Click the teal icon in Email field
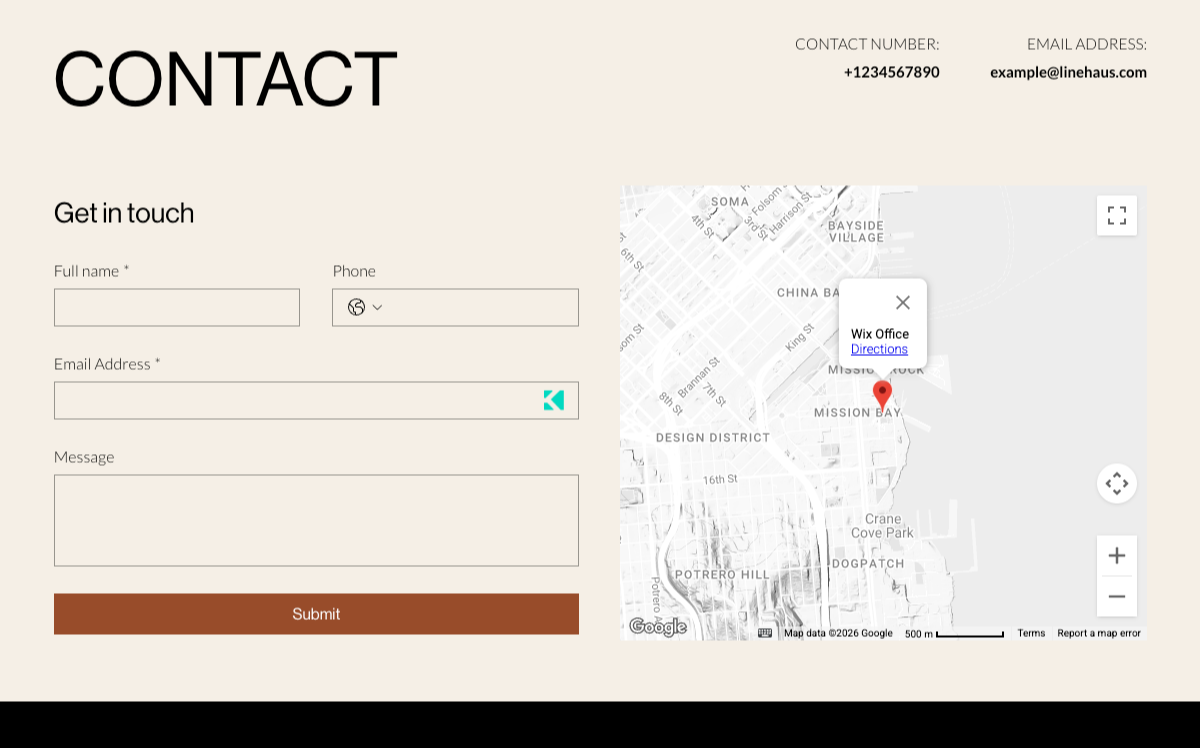 point(554,400)
